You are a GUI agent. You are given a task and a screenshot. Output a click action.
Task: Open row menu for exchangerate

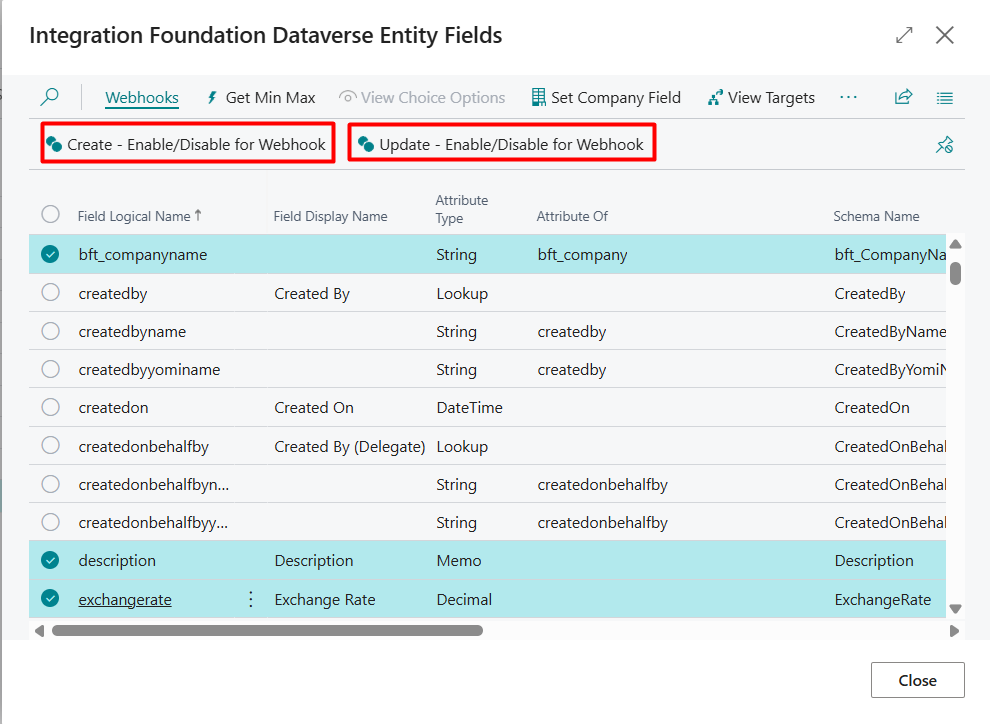click(x=250, y=600)
